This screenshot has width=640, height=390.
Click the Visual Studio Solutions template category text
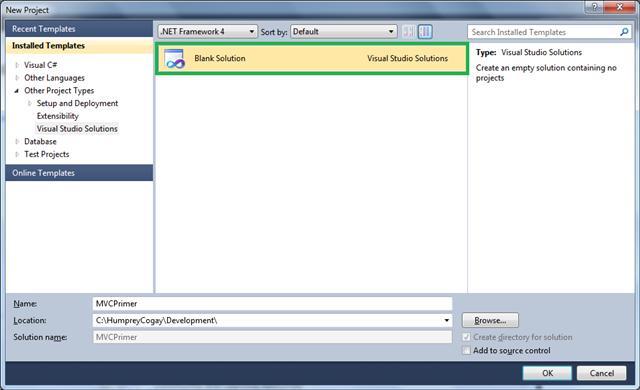tap(407, 58)
